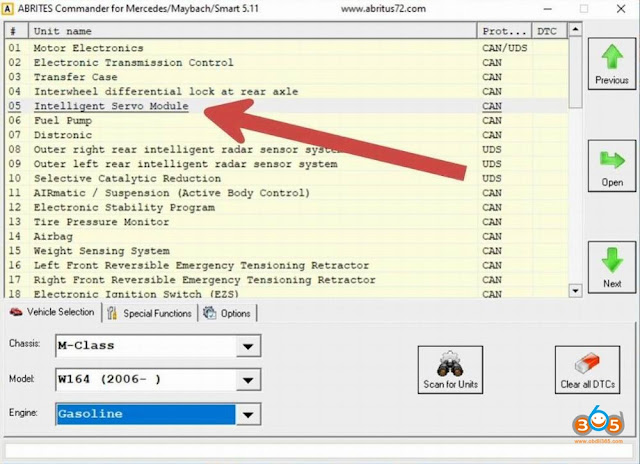640x464 pixels.
Task: Select Electronic Stability Program unit
Action: (x=286, y=207)
